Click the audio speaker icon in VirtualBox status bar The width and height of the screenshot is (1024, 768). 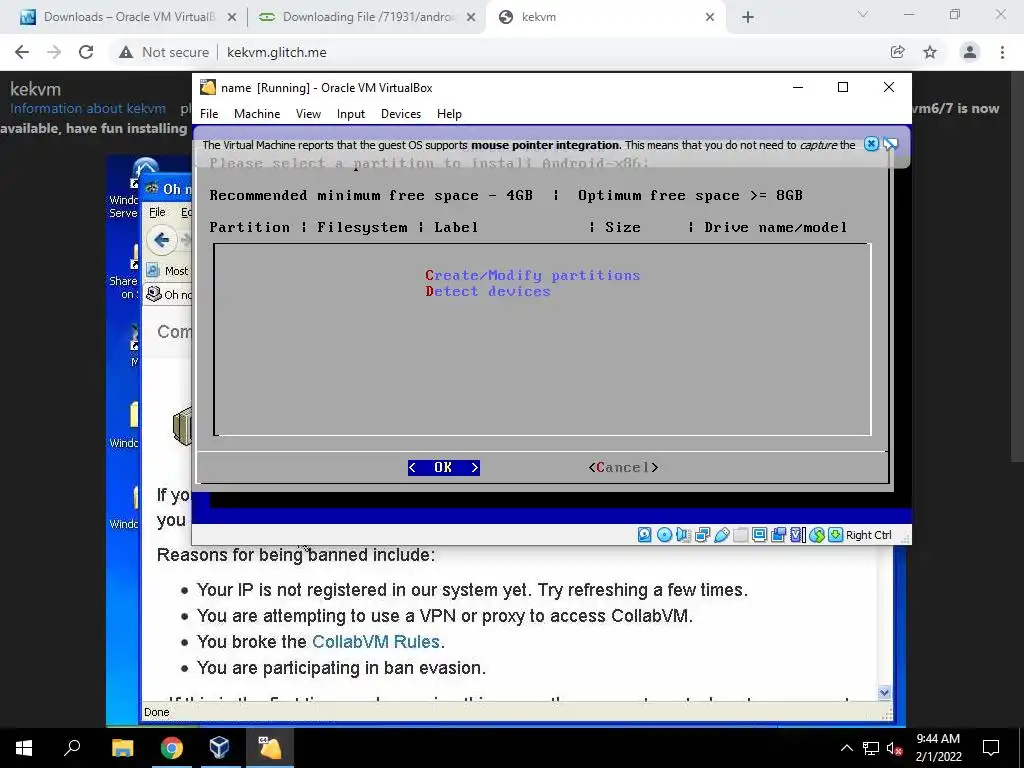pos(683,536)
